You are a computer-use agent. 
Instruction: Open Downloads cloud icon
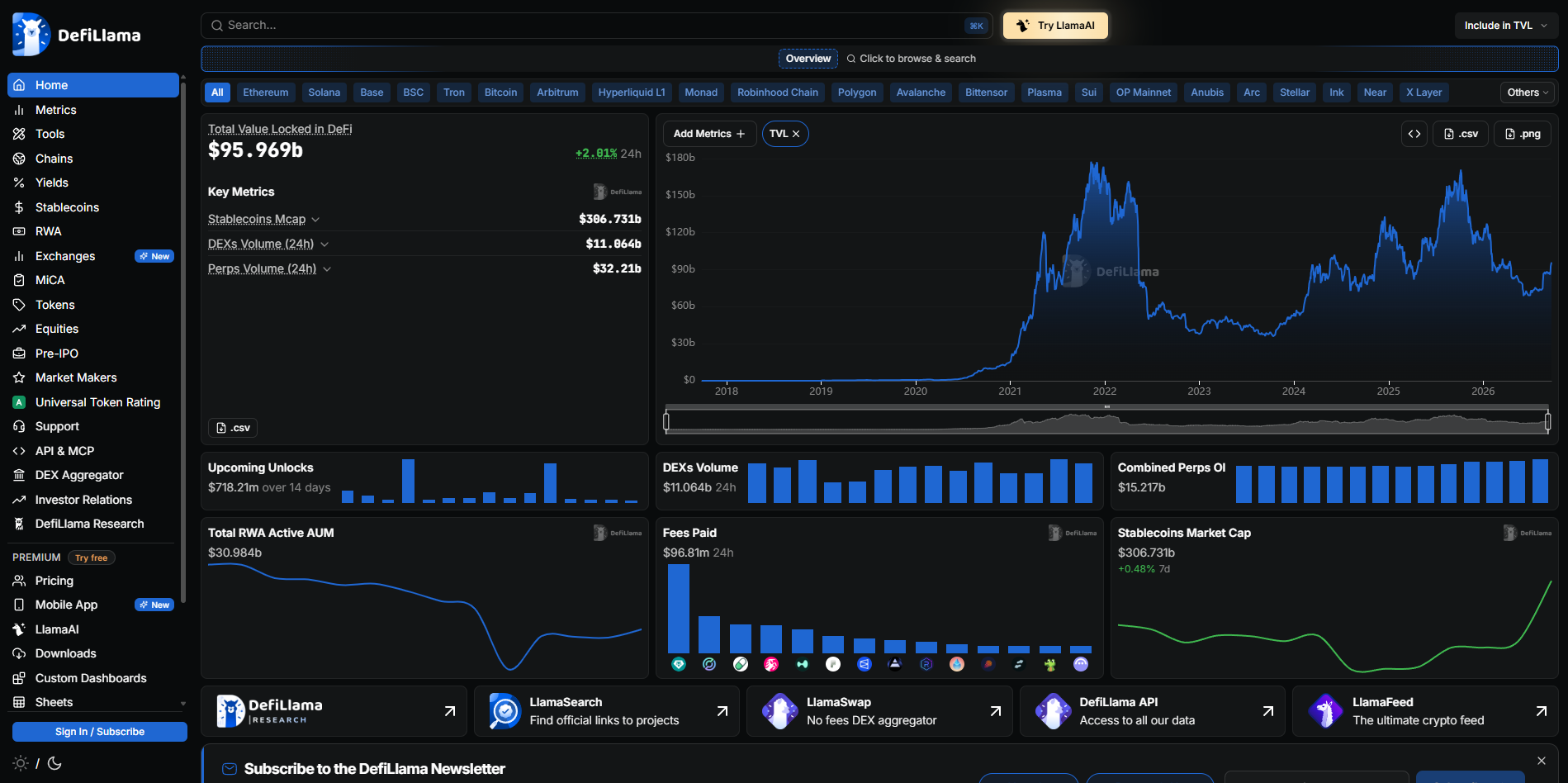coord(19,653)
